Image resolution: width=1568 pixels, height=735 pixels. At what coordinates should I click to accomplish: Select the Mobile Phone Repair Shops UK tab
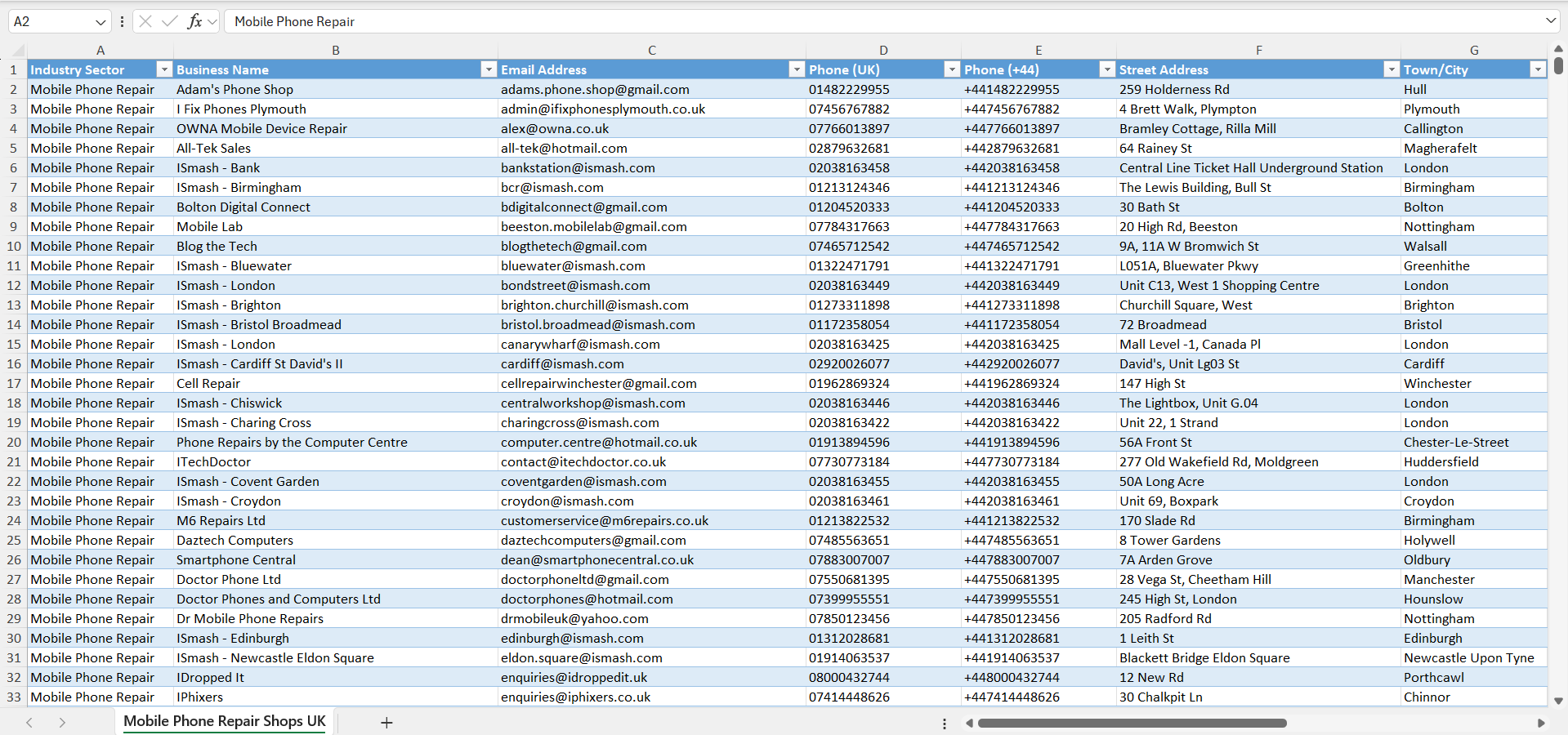225,721
